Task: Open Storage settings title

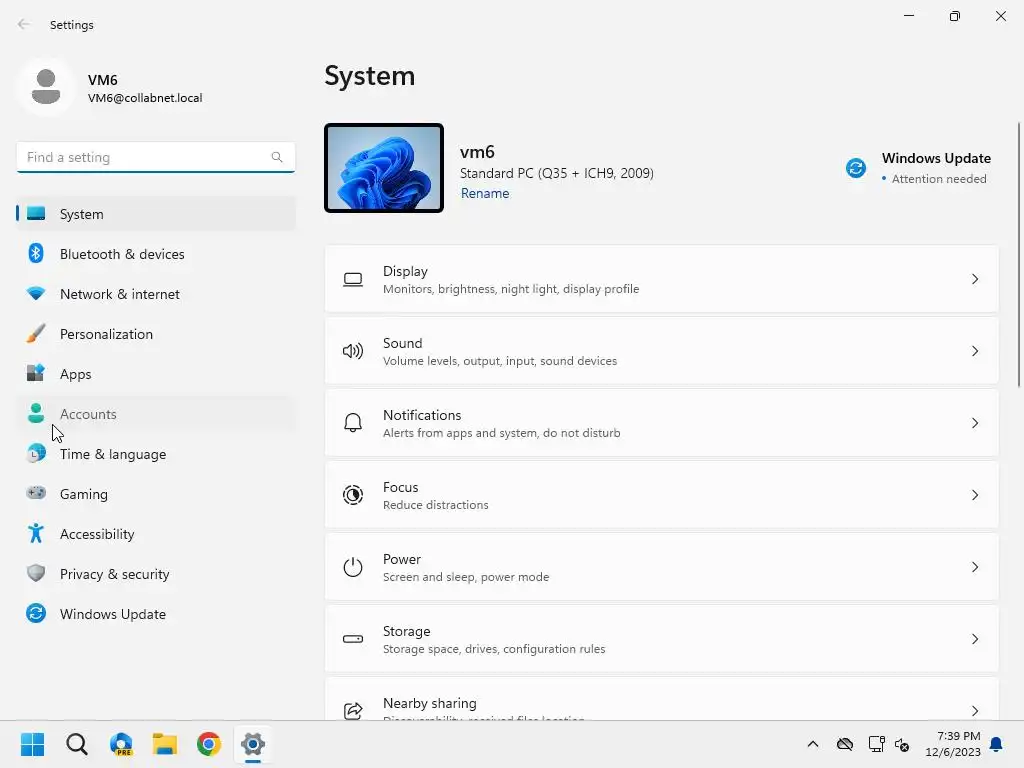Action: (x=406, y=632)
